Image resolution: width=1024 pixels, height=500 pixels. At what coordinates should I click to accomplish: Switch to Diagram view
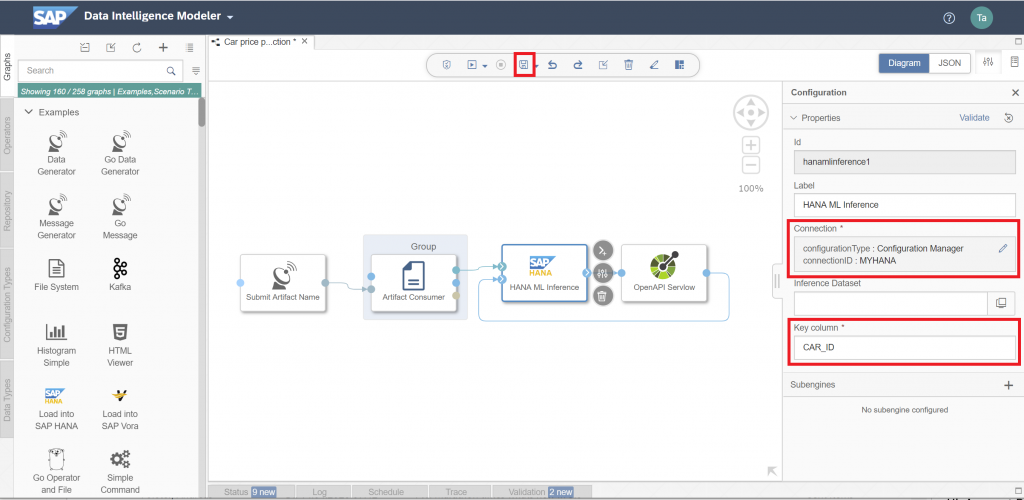903,63
